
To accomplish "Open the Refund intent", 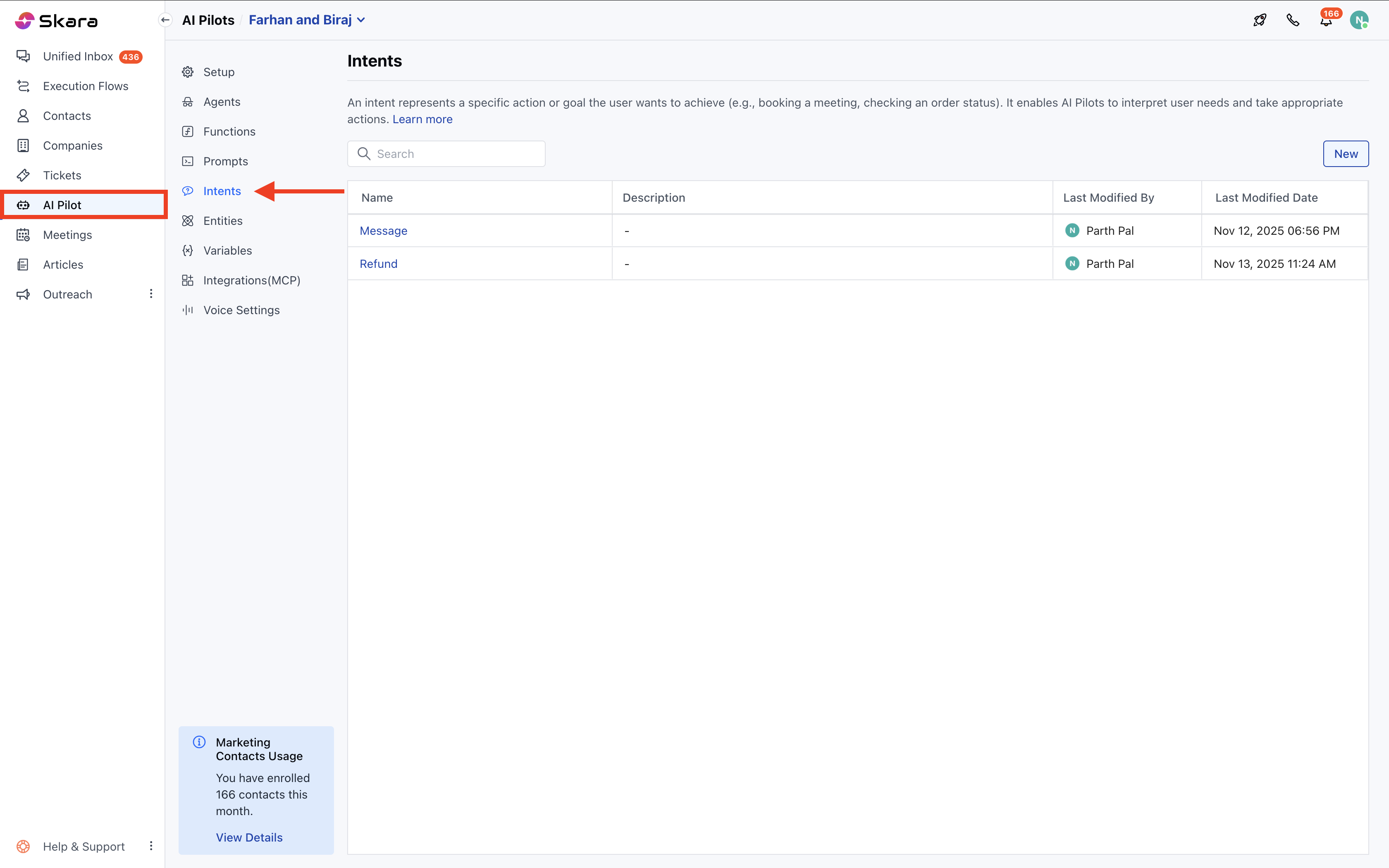I will click(x=378, y=264).
